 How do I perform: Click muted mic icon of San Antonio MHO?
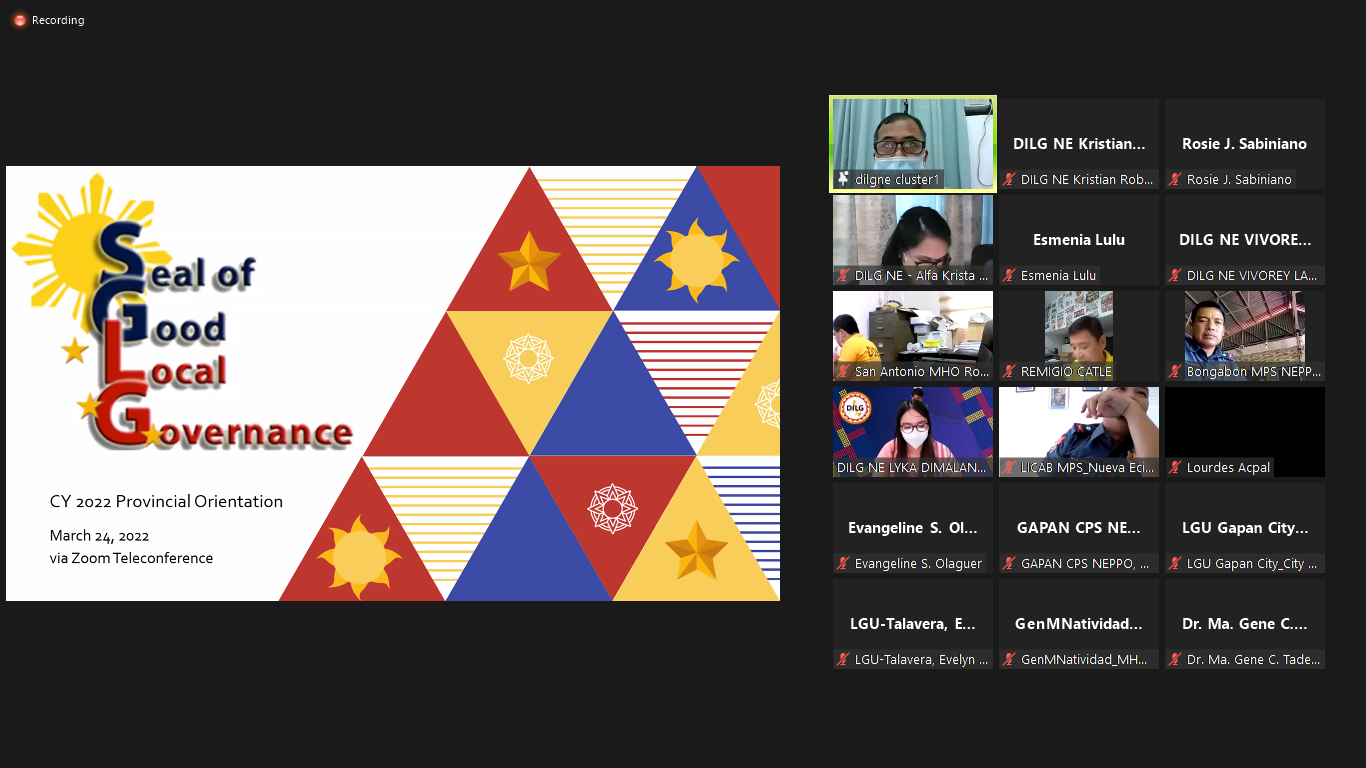click(843, 372)
